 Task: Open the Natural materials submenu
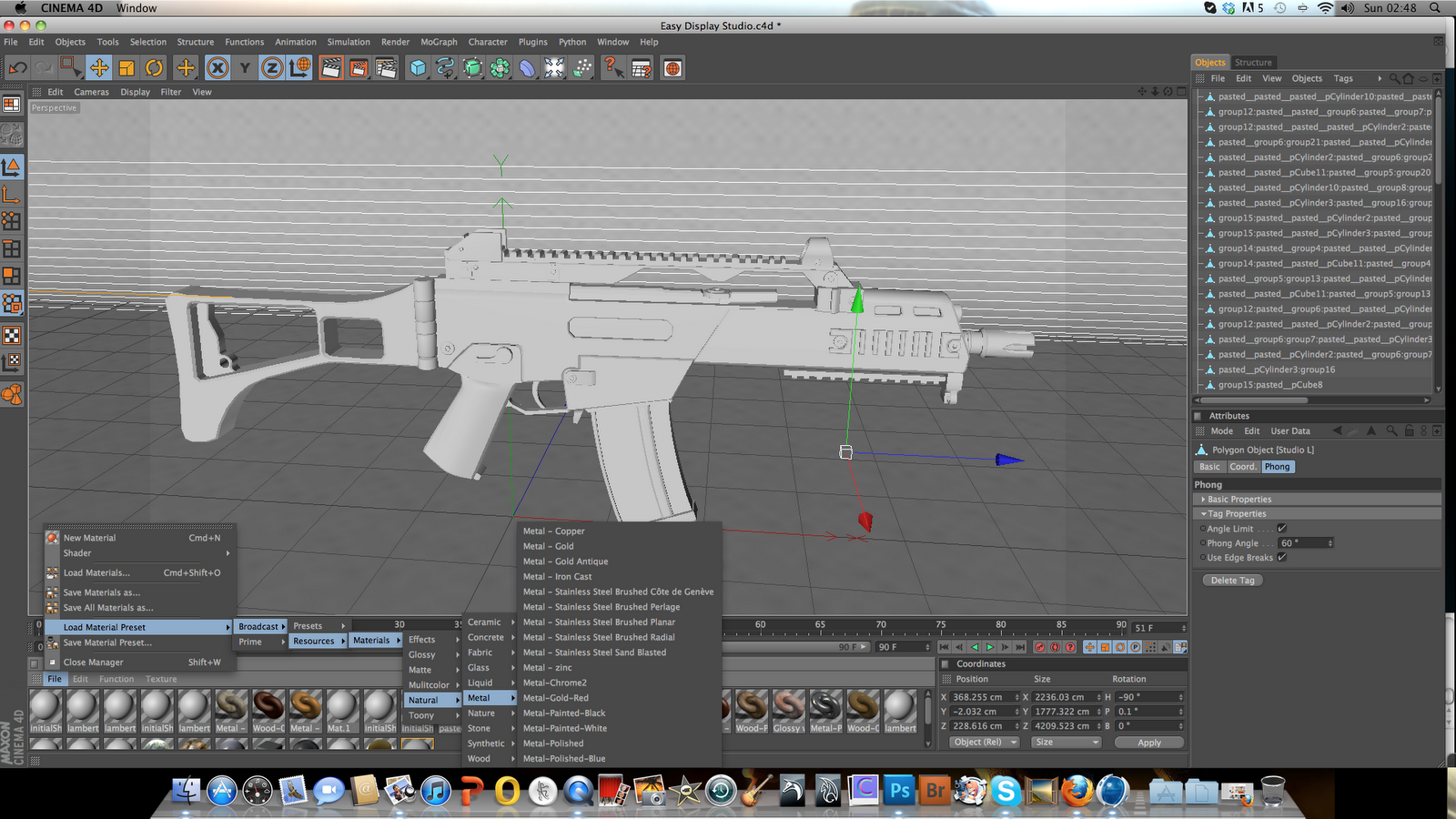[433, 701]
